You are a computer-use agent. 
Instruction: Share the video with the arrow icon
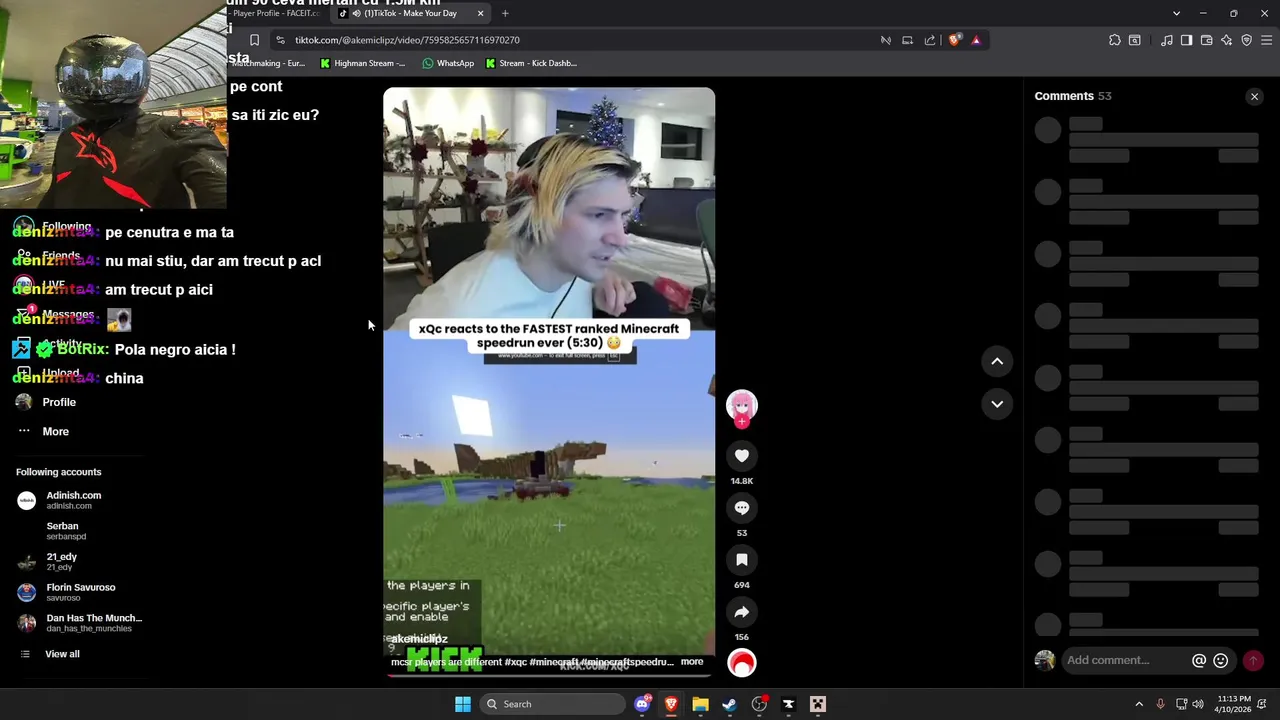(742, 612)
